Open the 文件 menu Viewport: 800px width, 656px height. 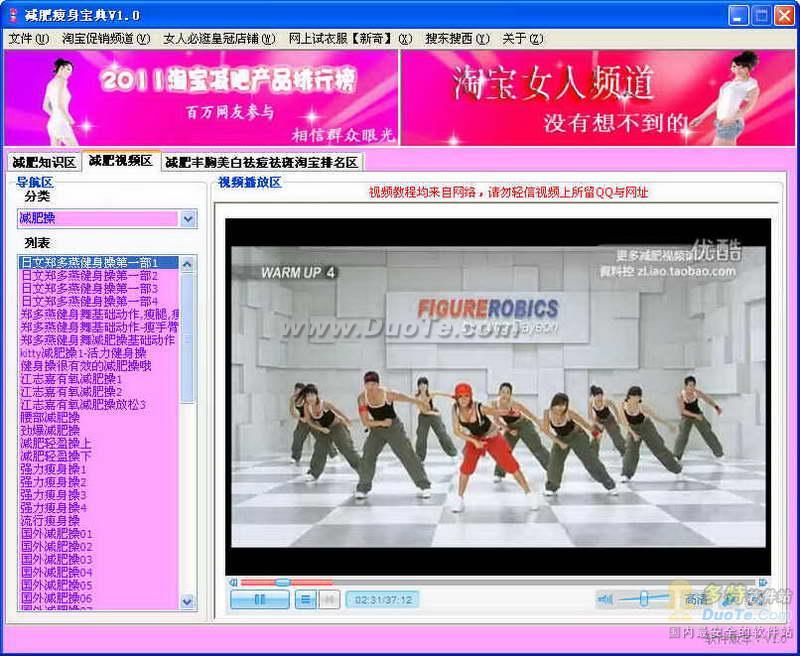[29, 39]
